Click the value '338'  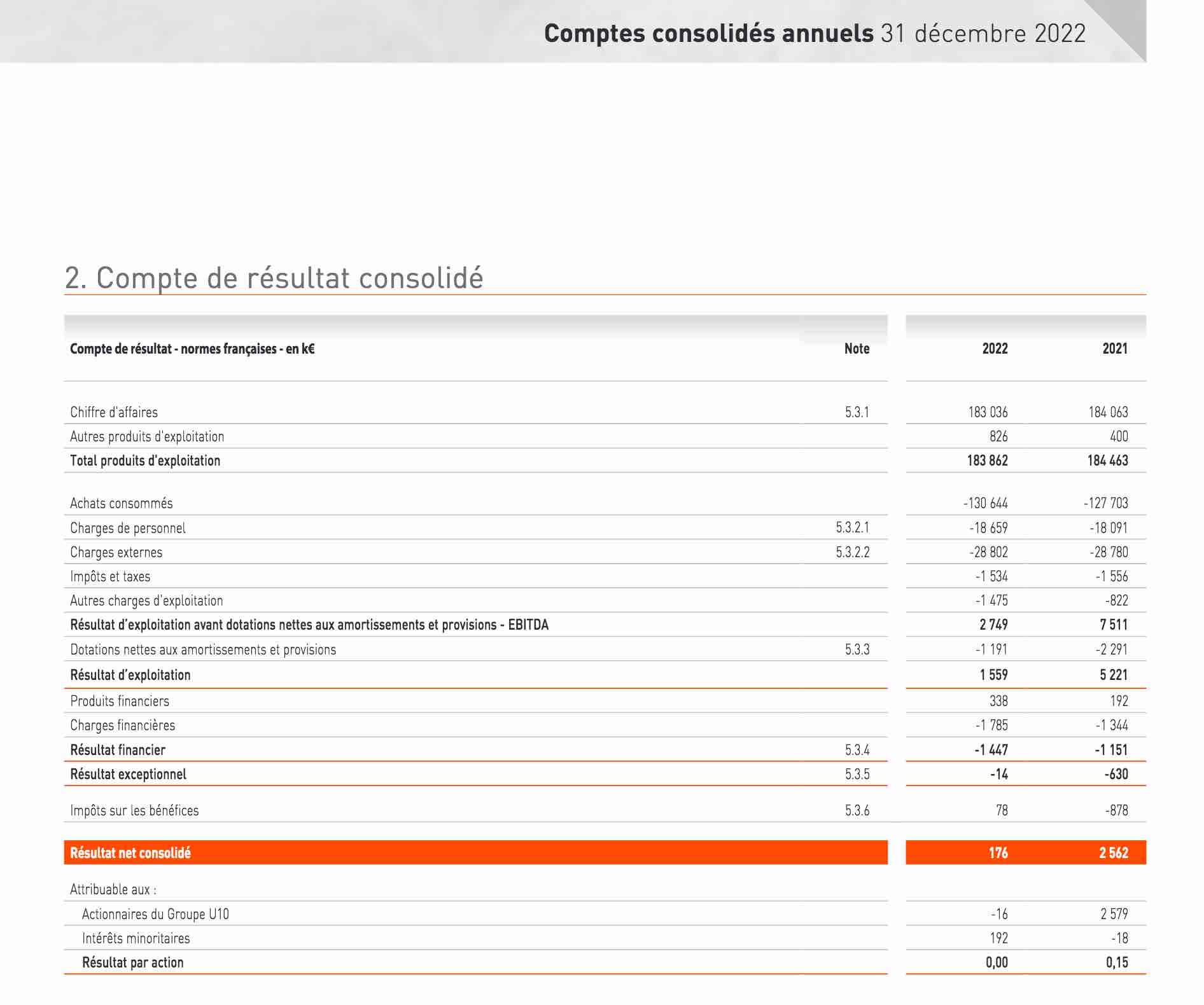pyautogui.click(x=998, y=701)
